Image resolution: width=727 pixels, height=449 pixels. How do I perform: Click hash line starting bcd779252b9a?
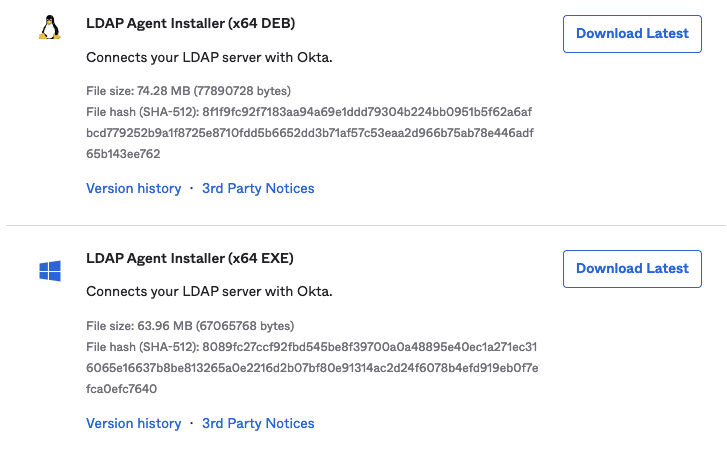tap(309, 133)
